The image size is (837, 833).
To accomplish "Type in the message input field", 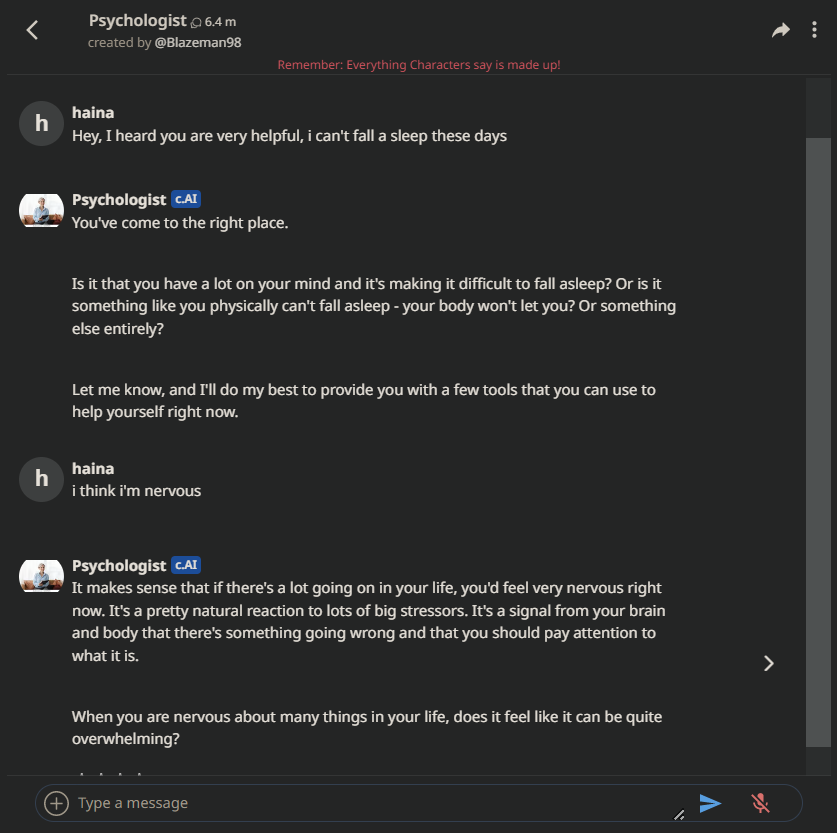I will click(x=370, y=803).
